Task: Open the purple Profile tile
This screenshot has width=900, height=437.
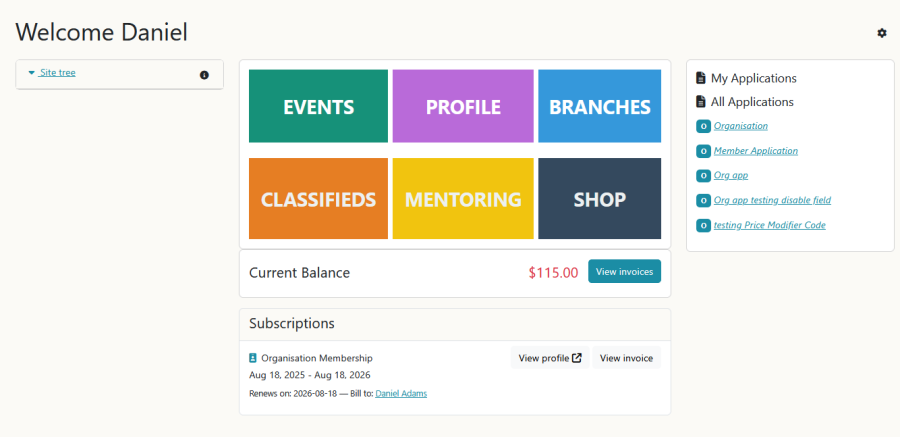Action: (463, 106)
